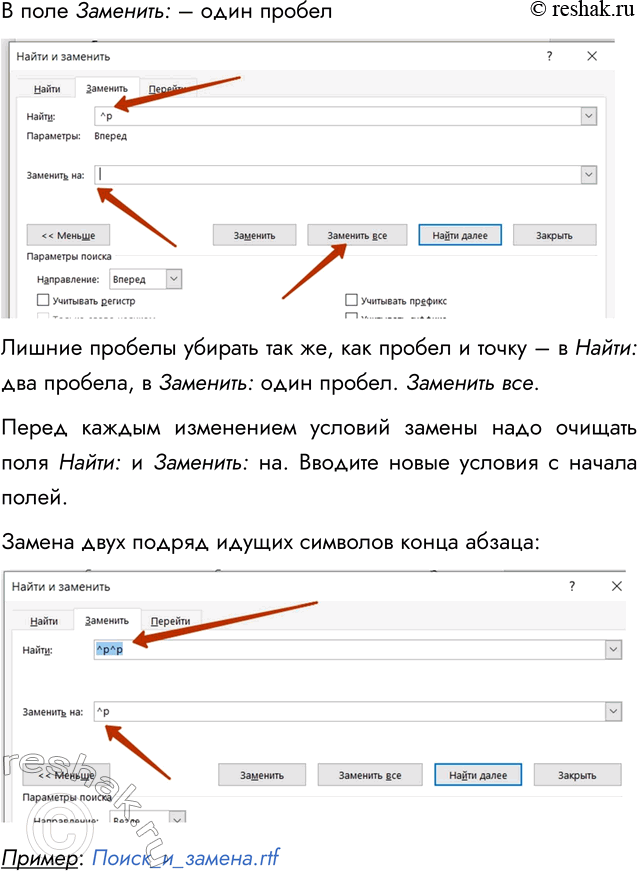Click the << Меньше button in upper dialog
637x871 pixels.
(x=68, y=235)
